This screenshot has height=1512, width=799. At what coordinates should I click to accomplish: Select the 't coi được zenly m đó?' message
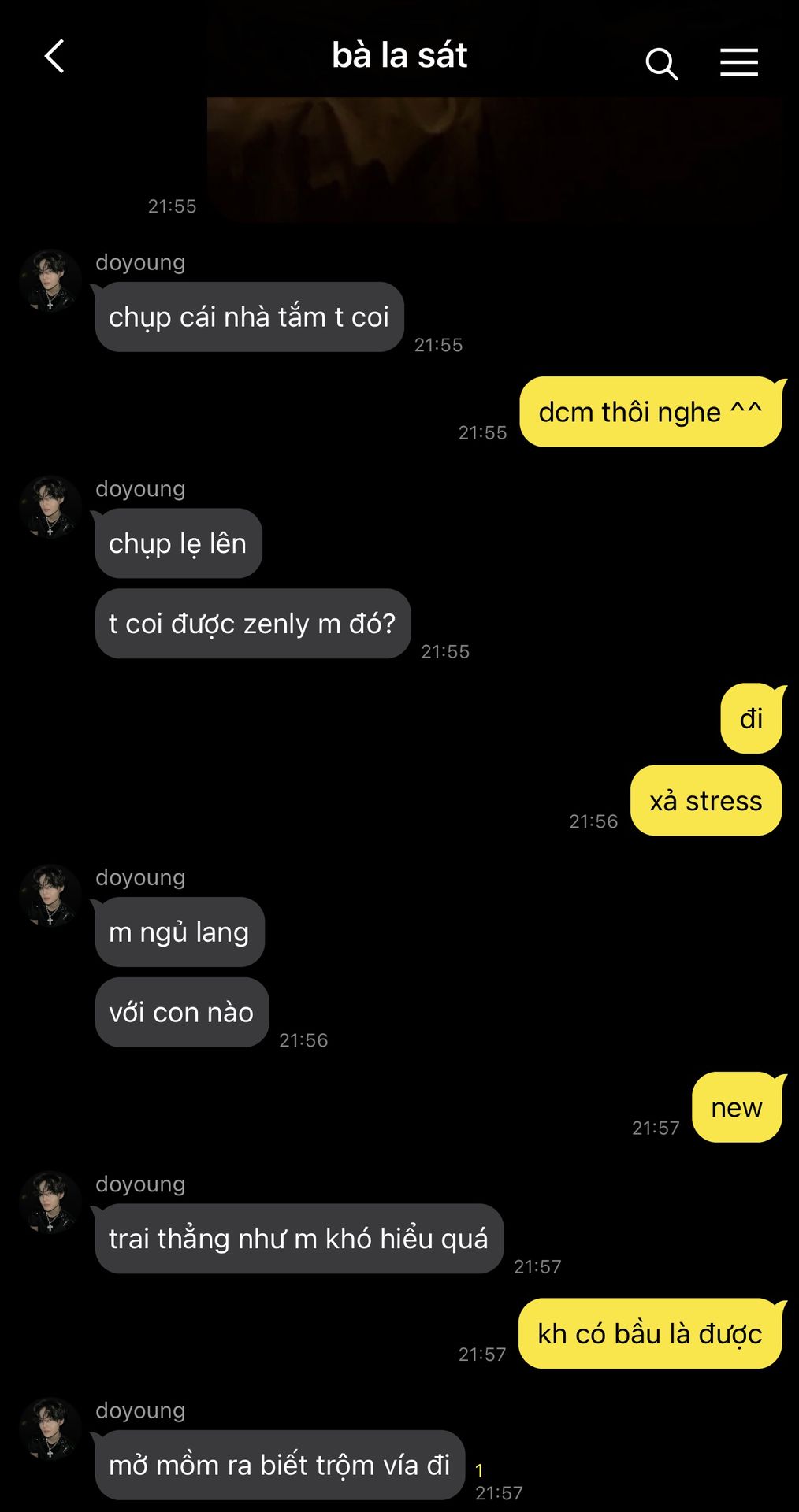[x=252, y=624]
